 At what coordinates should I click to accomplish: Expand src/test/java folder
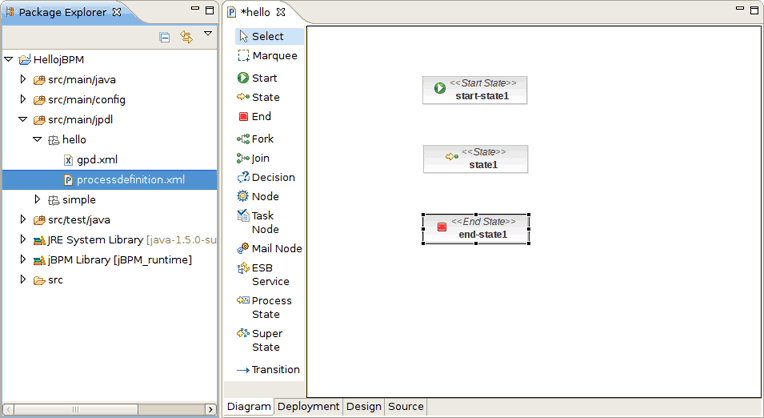[22, 219]
